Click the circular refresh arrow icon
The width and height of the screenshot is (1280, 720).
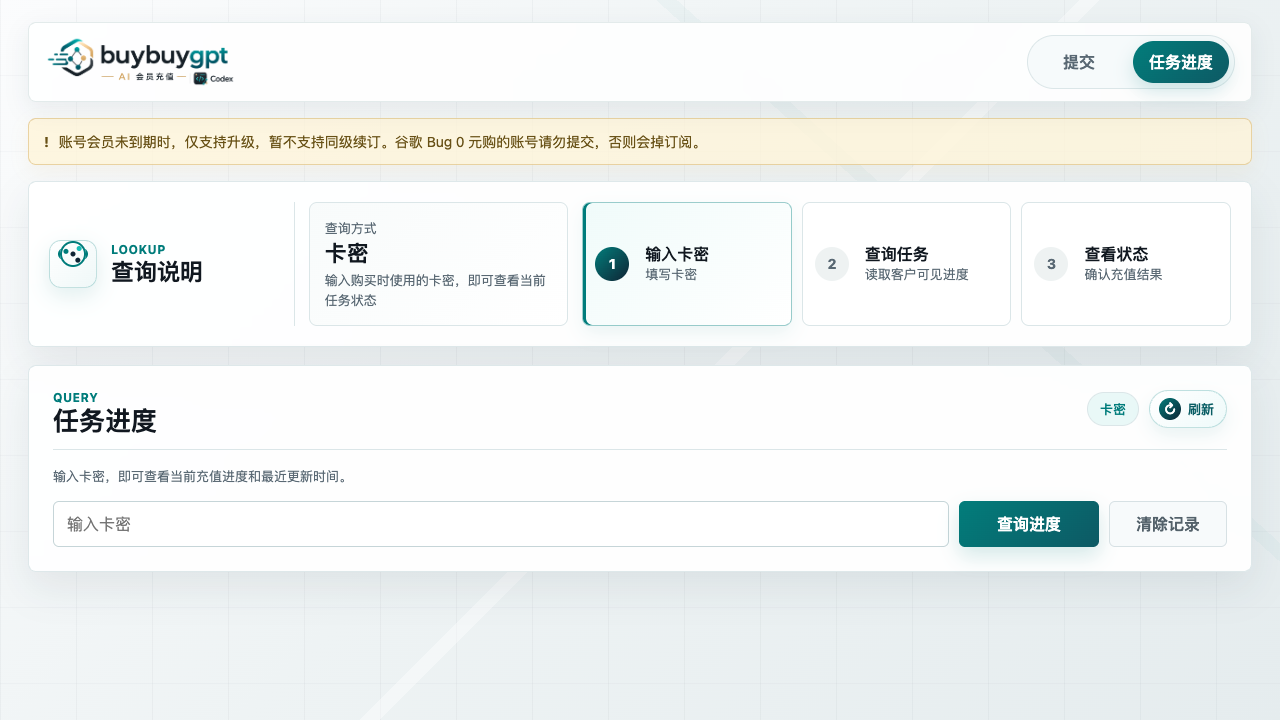tap(1170, 409)
